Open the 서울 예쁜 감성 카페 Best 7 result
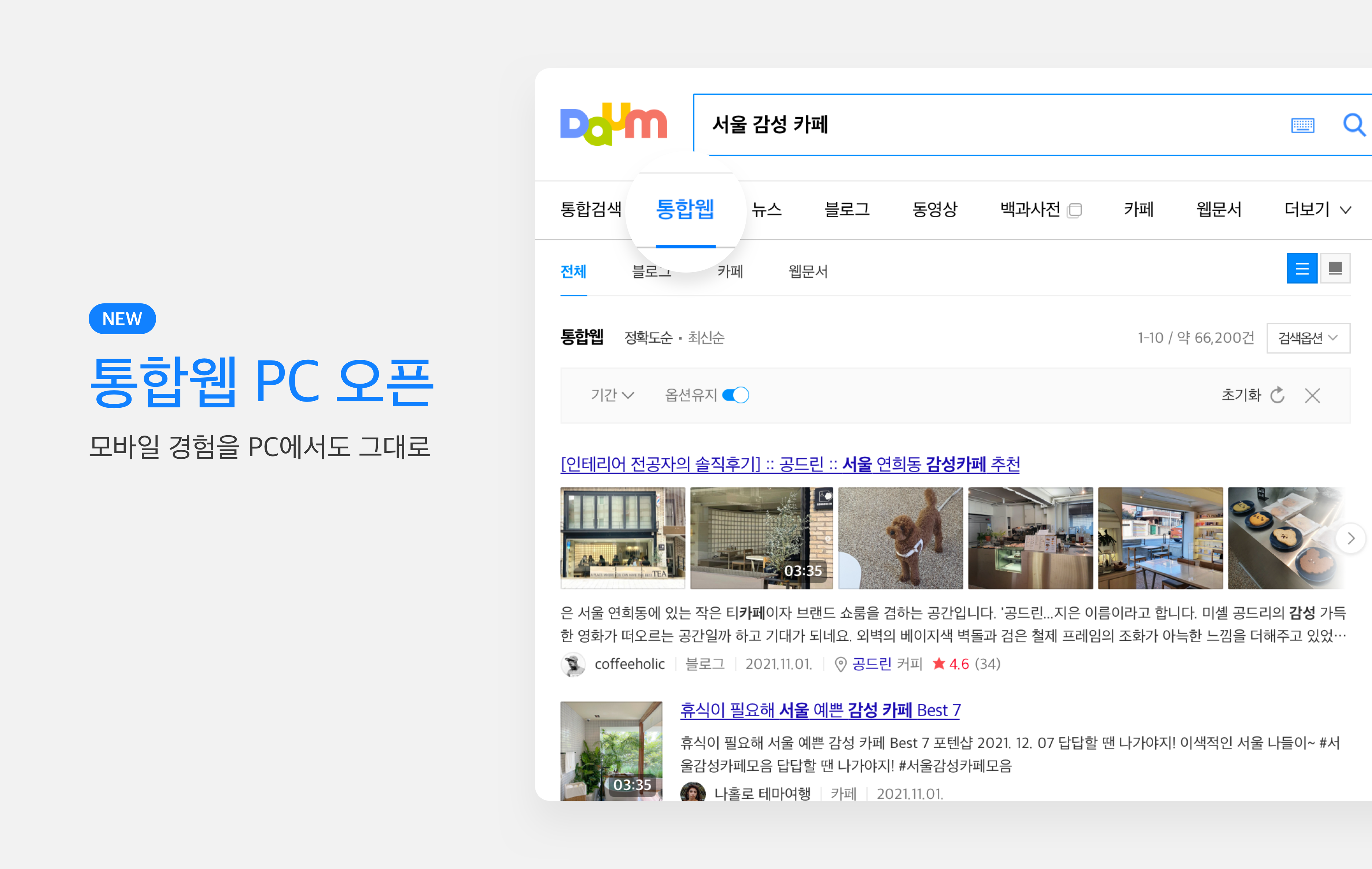 coord(820,710)
